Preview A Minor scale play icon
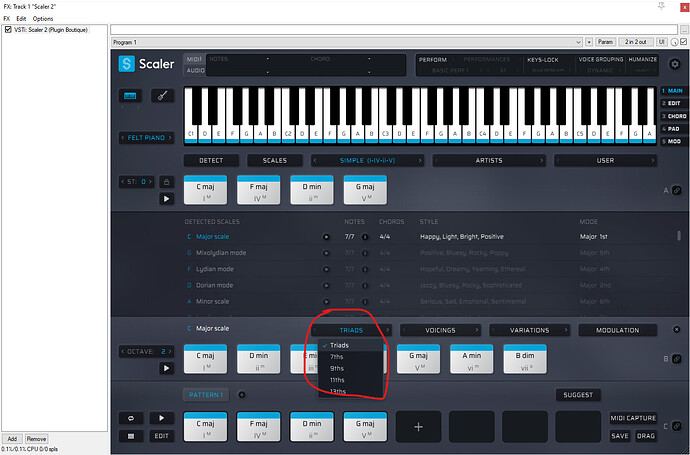Viewport: 690px width, 455px height. 326,302
